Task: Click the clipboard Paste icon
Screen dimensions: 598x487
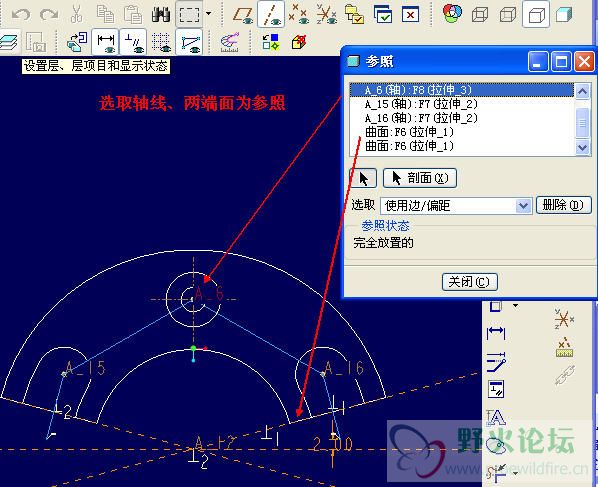Action: click(x=133, y=14)
